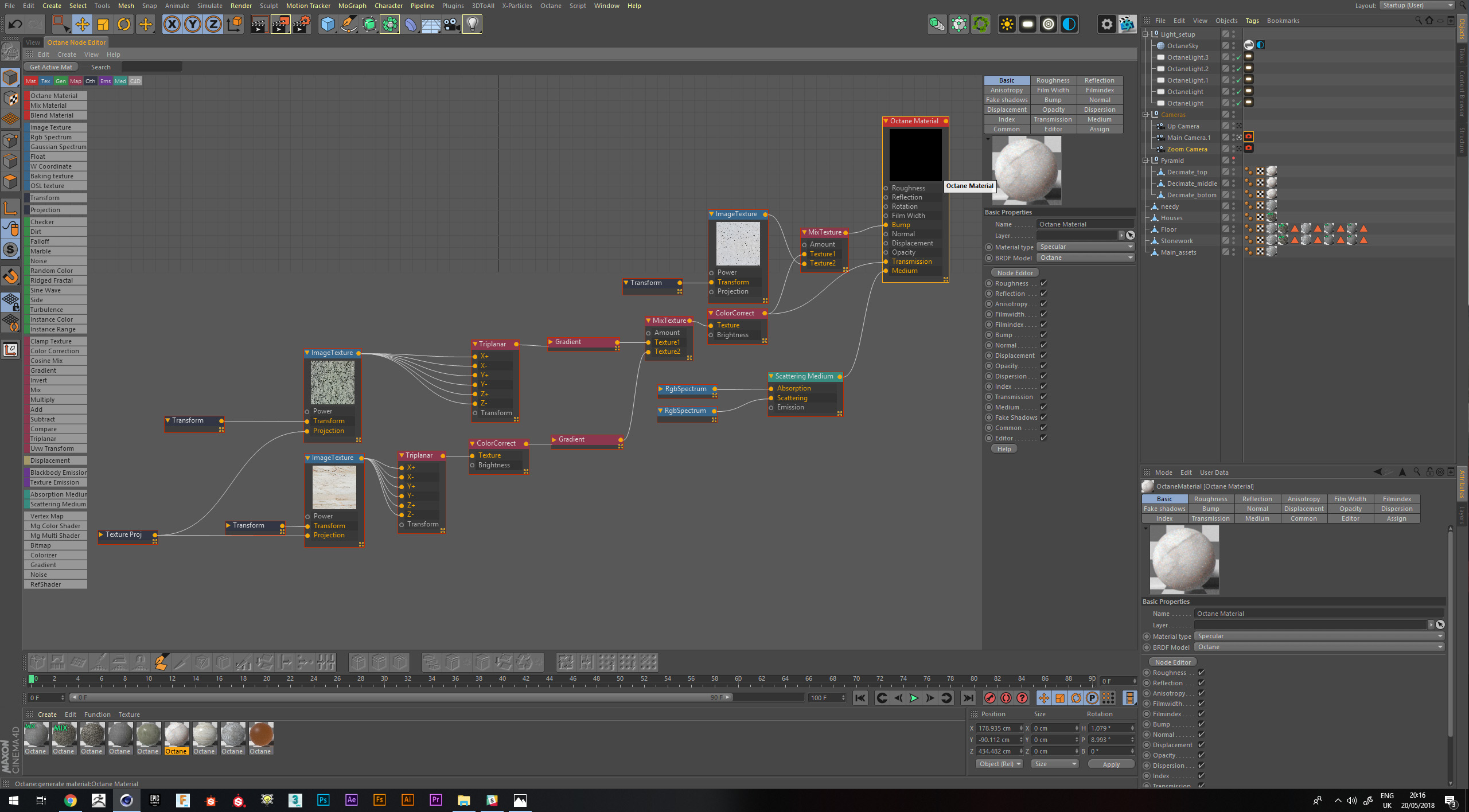Viewport: 1469px width, 812px height.
Task: Uncheck the Displacement checkbox in node editor panel
Action: 1043,356
